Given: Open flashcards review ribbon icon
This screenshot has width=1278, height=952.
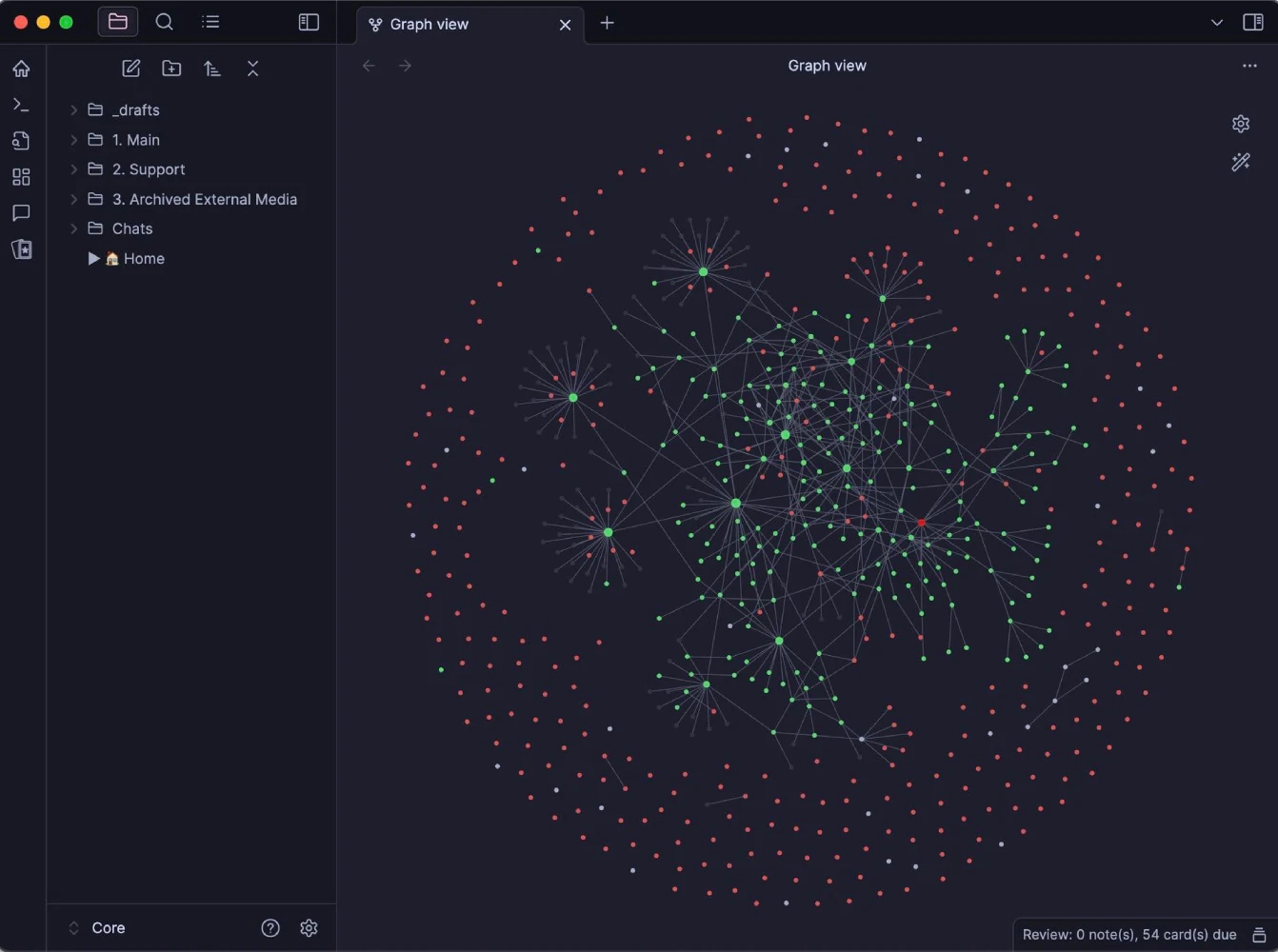Looking at the screenshot, I should tap(21, 249).
